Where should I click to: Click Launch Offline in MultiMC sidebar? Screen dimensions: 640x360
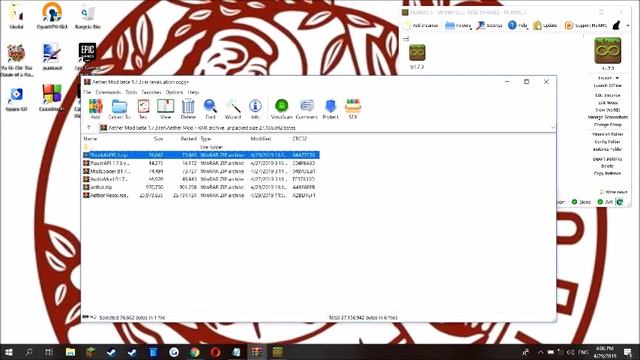[x=607, y=86]
